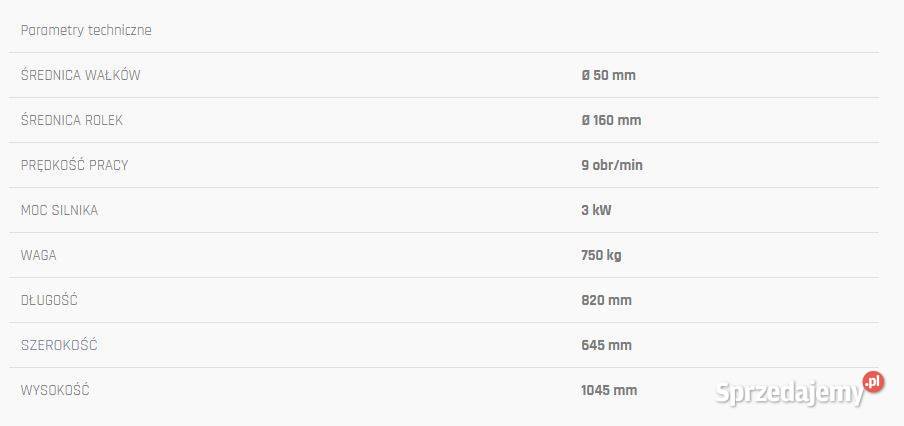The image size is (904, 426).
Task: Click the WAGA row label
Action: [39, 255]
